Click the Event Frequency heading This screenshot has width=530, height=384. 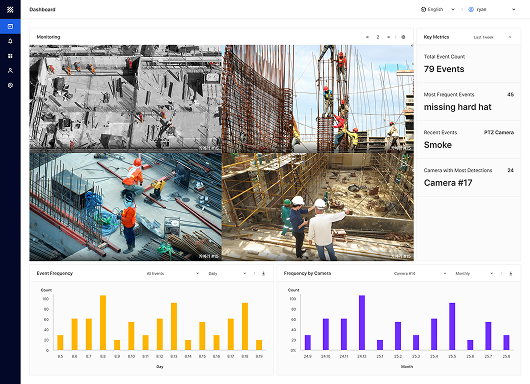coord(55,273)
